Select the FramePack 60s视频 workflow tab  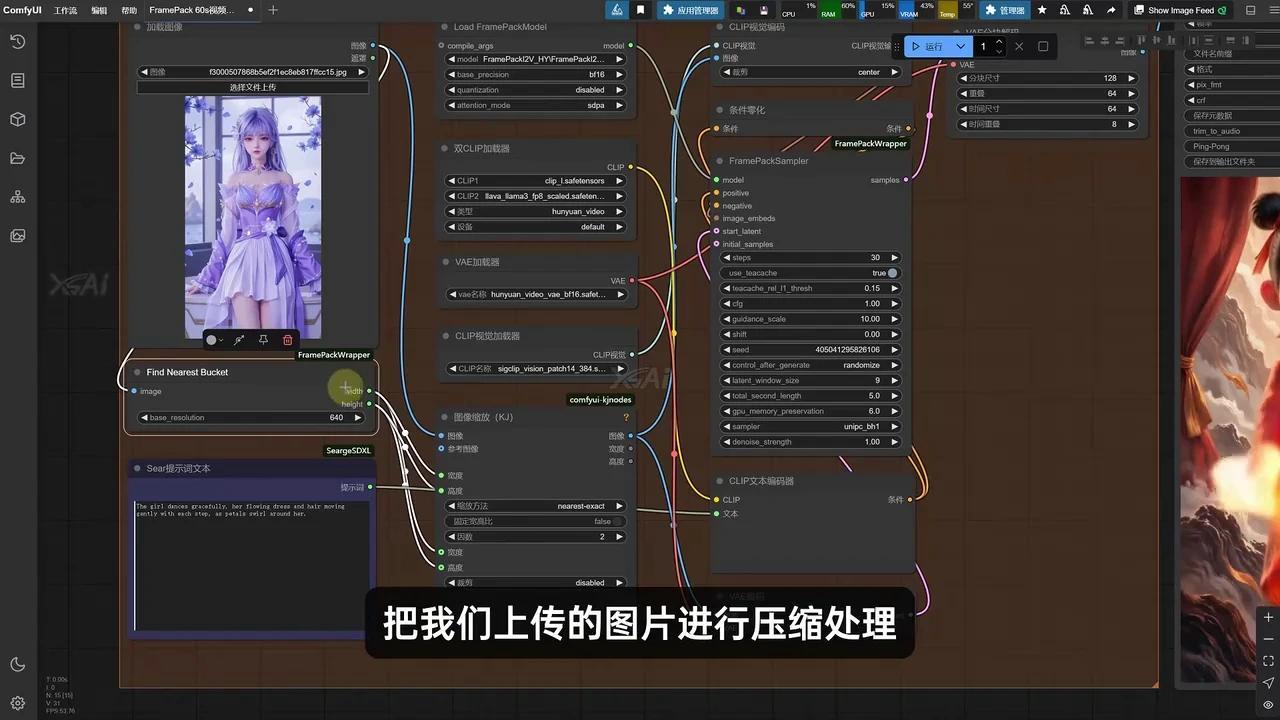(x=190, y=10)
